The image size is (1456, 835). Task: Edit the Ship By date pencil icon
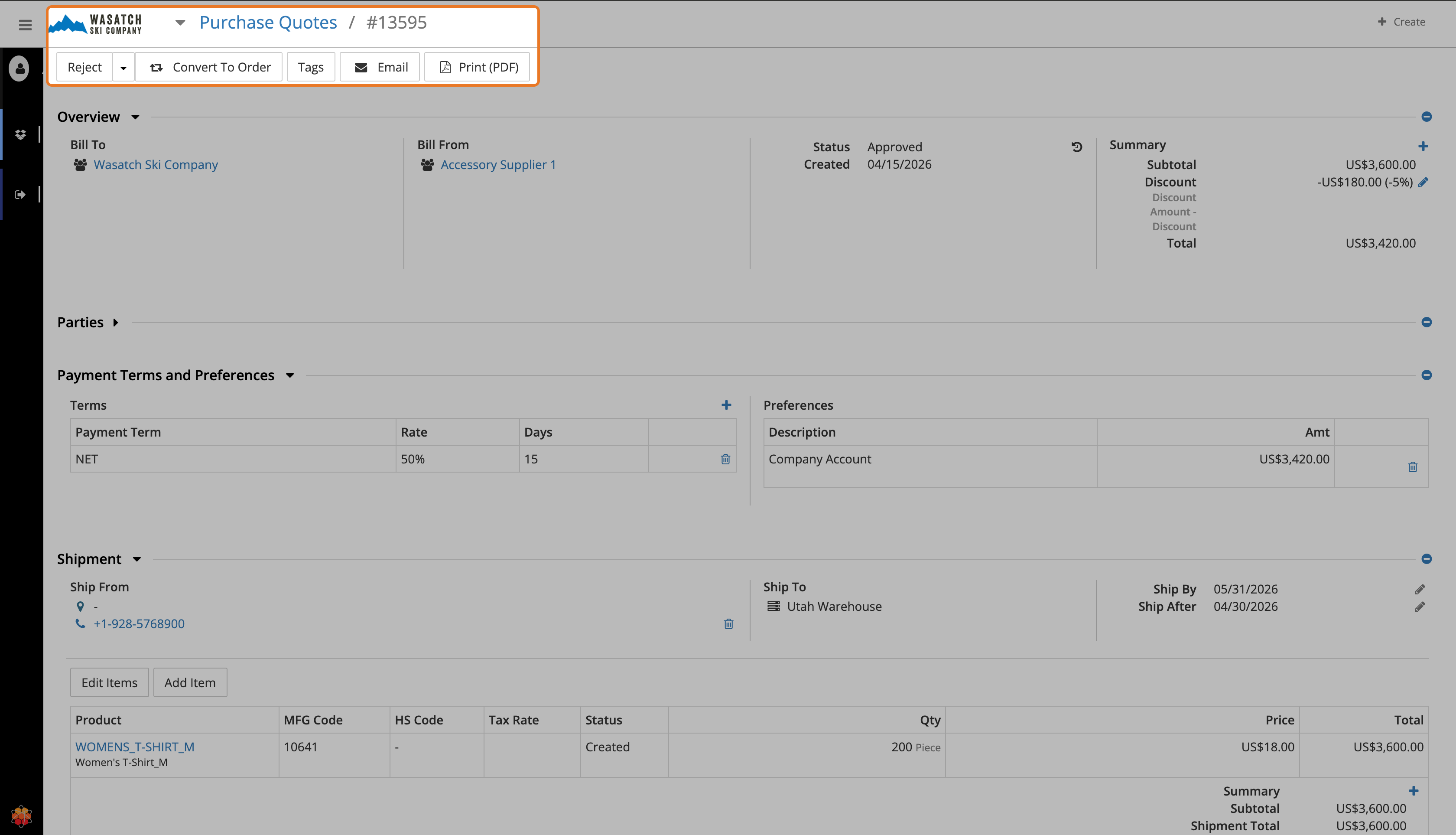coord(1420,590)
